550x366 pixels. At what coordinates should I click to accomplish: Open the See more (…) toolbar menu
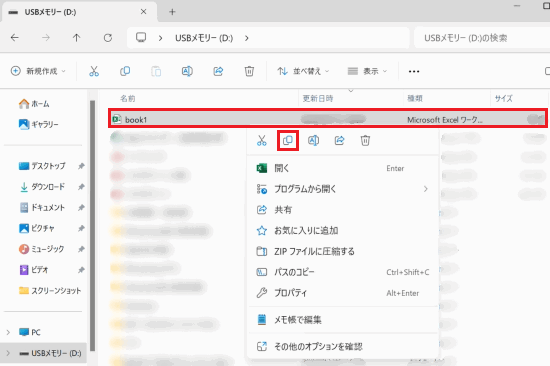point(414,71)
